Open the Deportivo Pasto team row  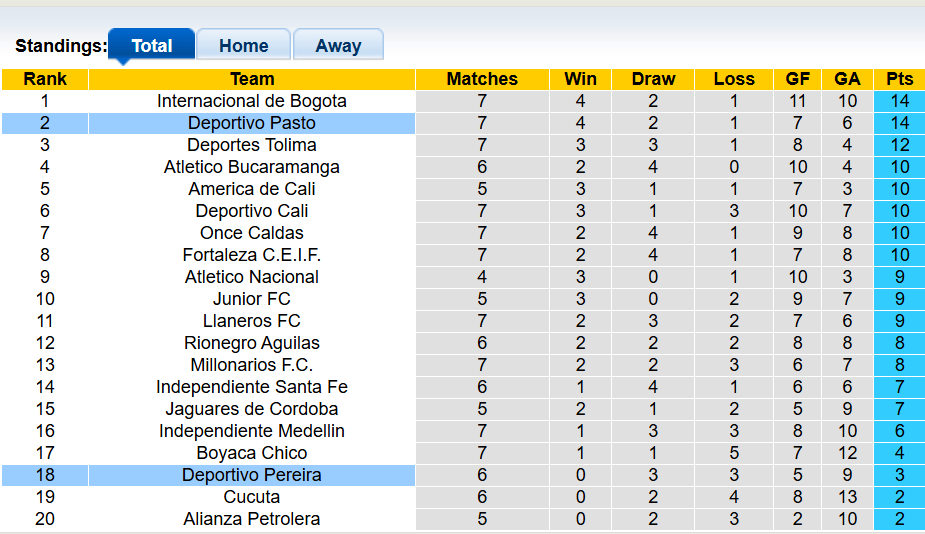[x=252, y=123]
